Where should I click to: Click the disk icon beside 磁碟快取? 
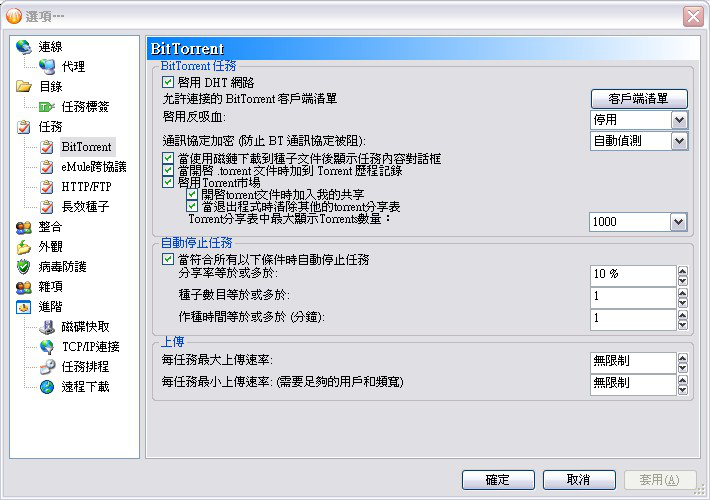(47, 327)
